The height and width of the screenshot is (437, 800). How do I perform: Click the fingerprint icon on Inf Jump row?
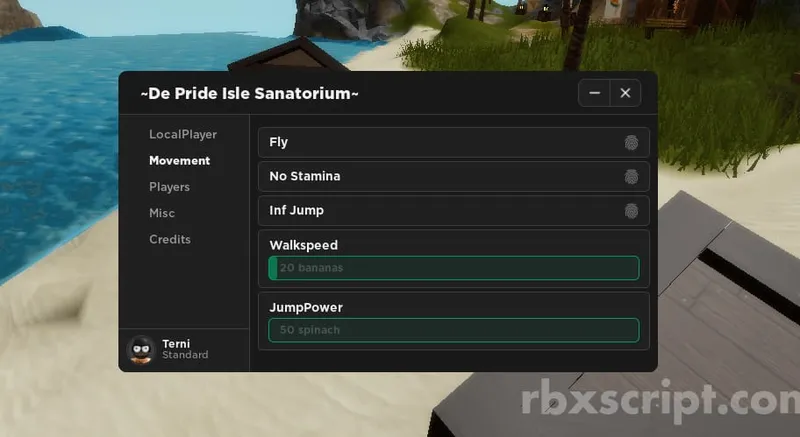(631, 211)
